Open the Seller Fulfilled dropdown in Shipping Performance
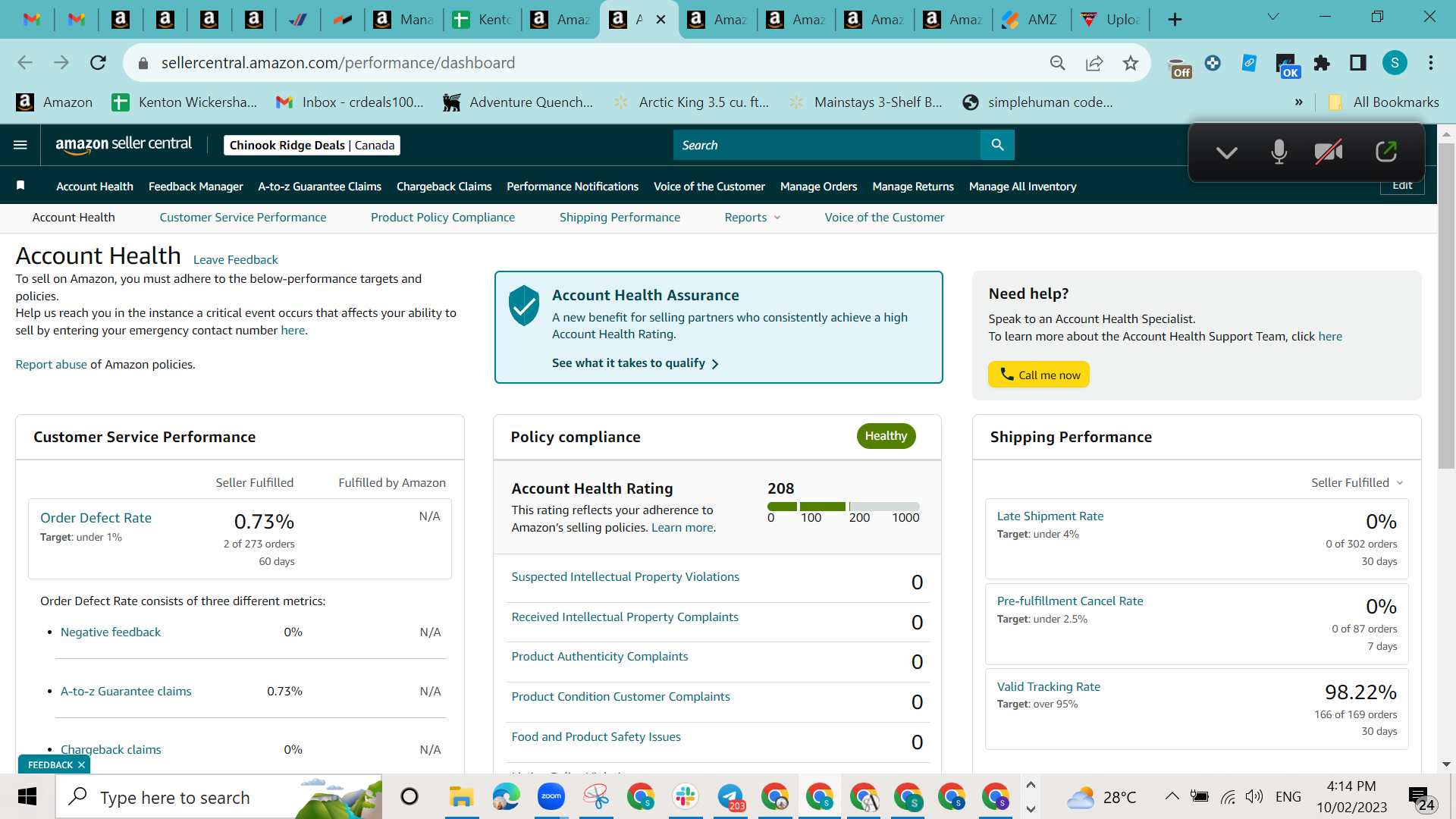The height and width of the screenshot is (819, 1456). tap(1357, 482)
